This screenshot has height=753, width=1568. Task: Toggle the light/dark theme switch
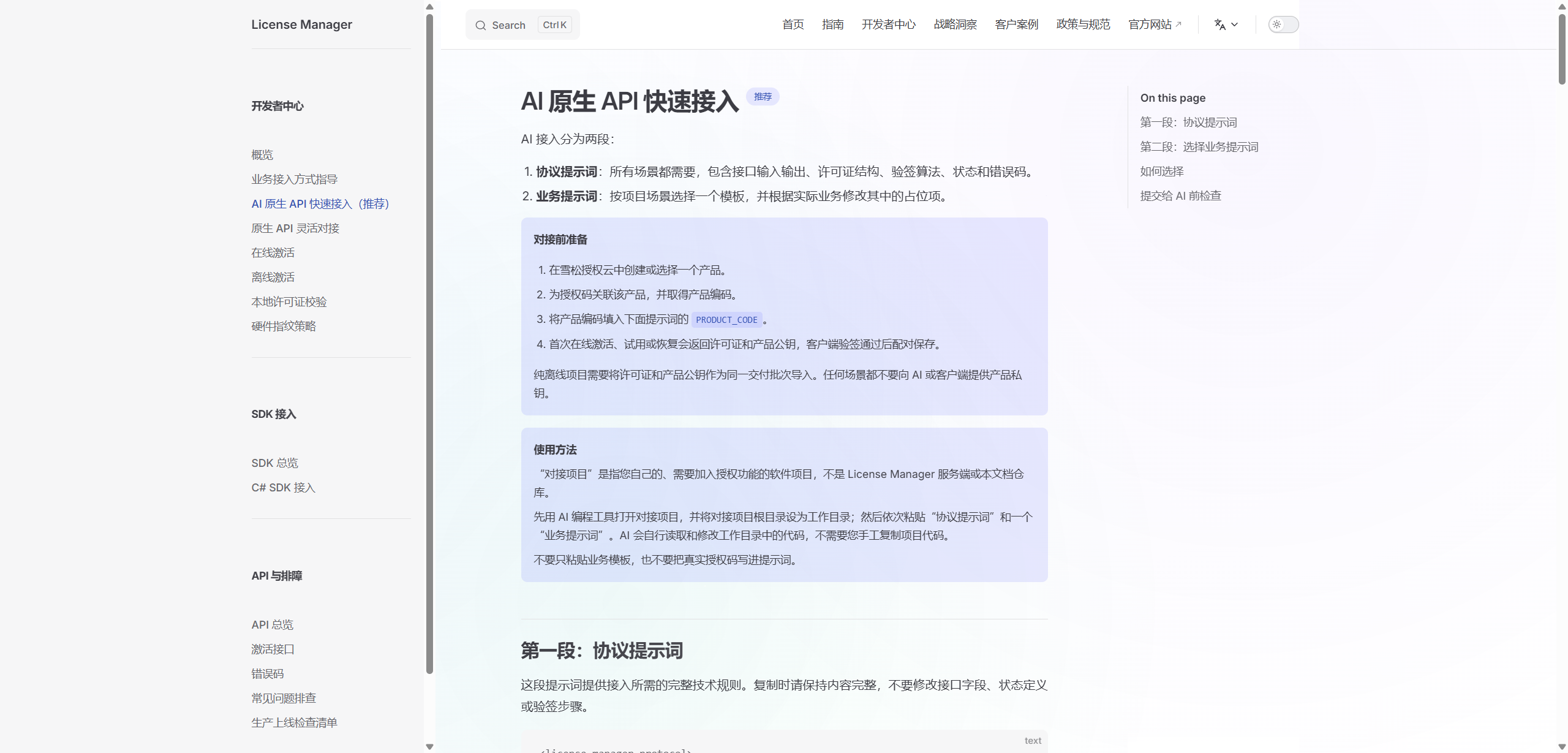(x=1283, y=25)
